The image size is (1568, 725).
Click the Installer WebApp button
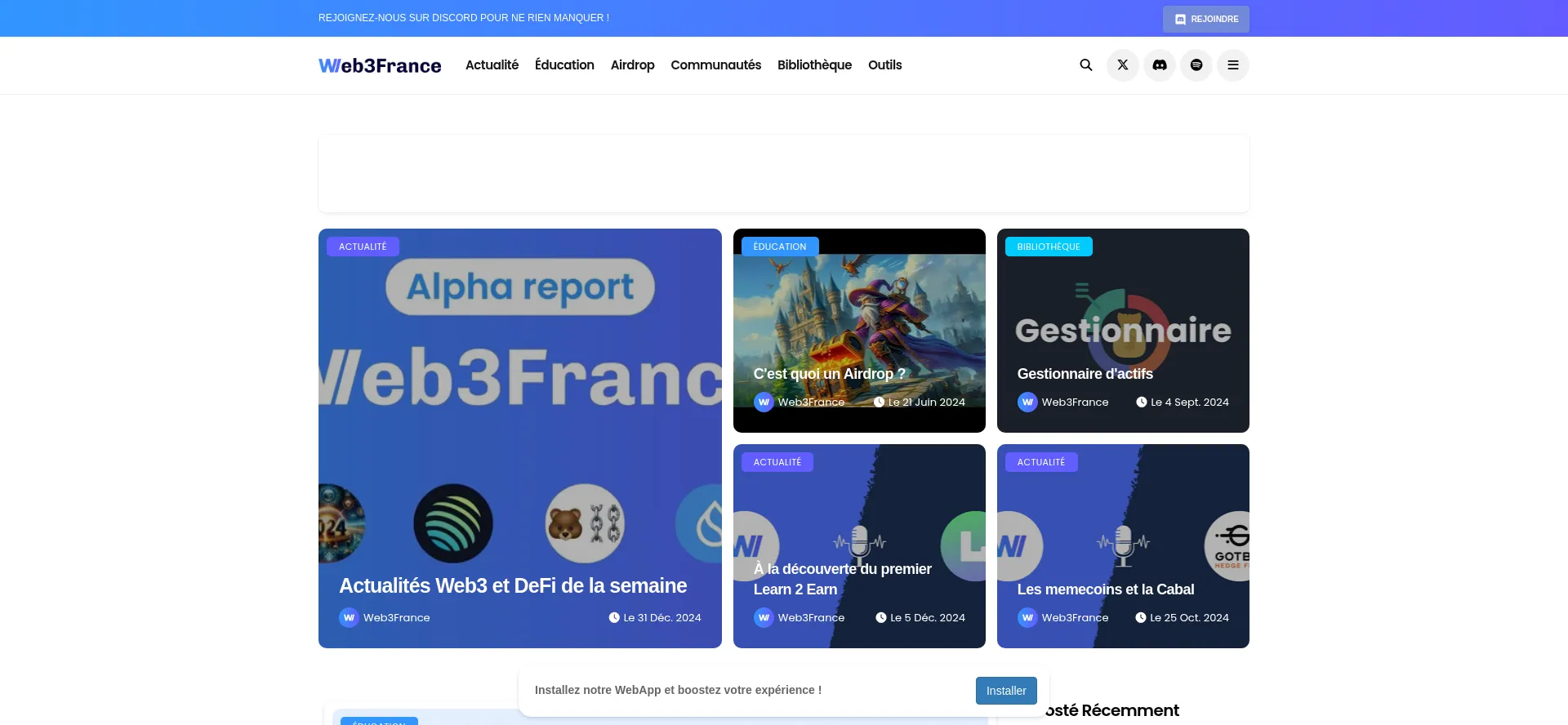click(1006, 691)
